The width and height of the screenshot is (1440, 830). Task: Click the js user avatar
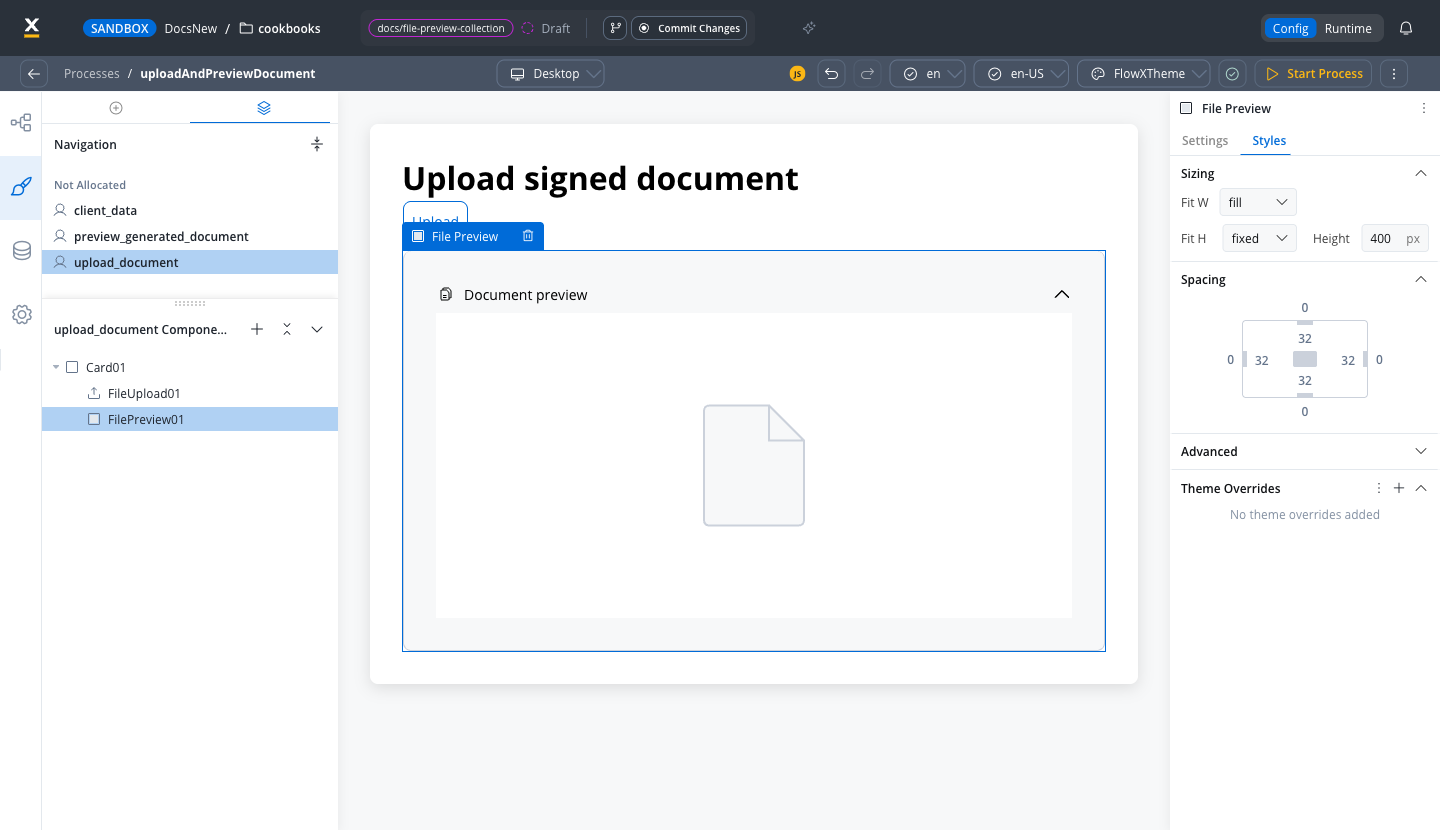797,73
